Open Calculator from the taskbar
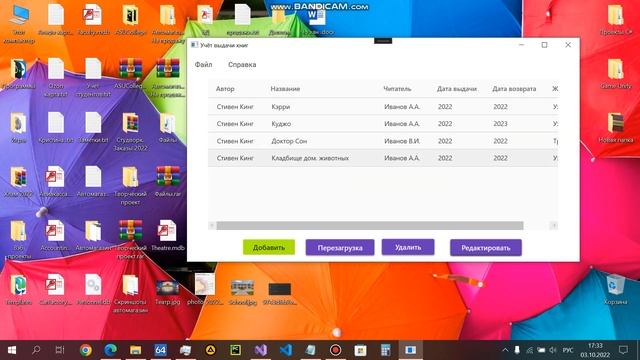This screenshot has width=640, height=360. pyautogui.click(x=385, y=350)
